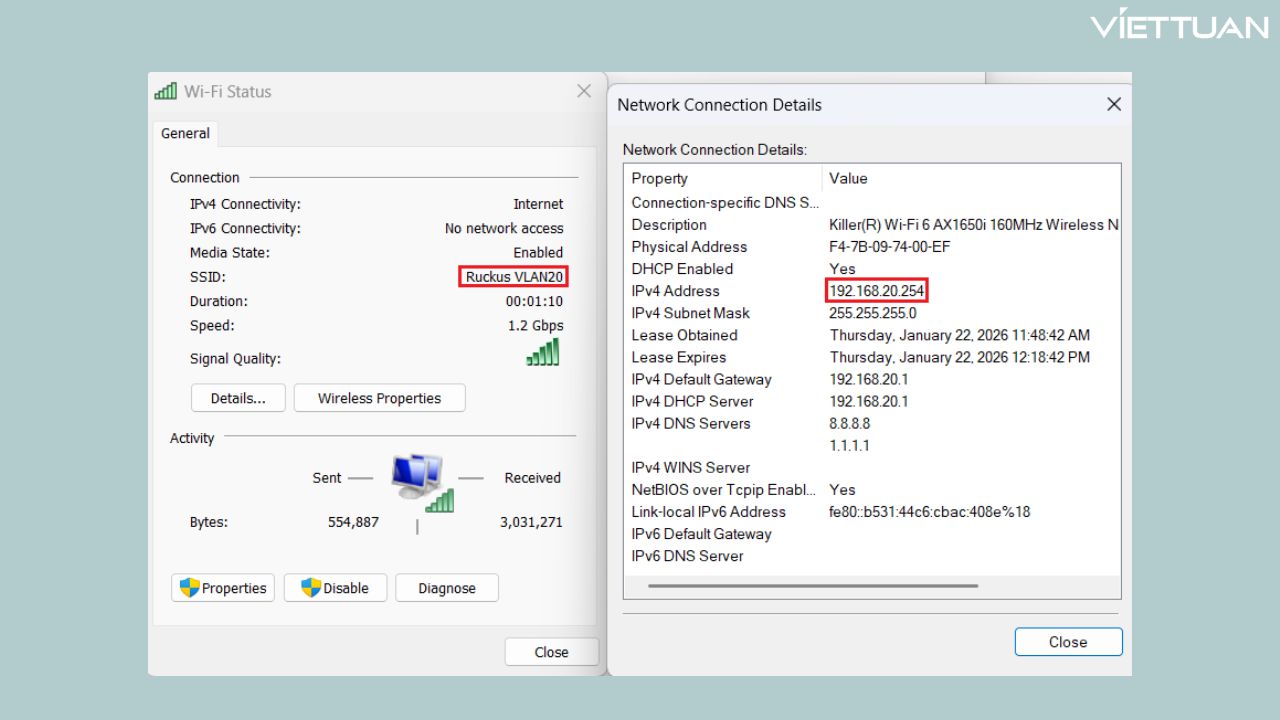Viewport: 1280px width, 720px height.
Task: Click the Wi-Fi signal icon in the title bar
Action: click(165, 90)
